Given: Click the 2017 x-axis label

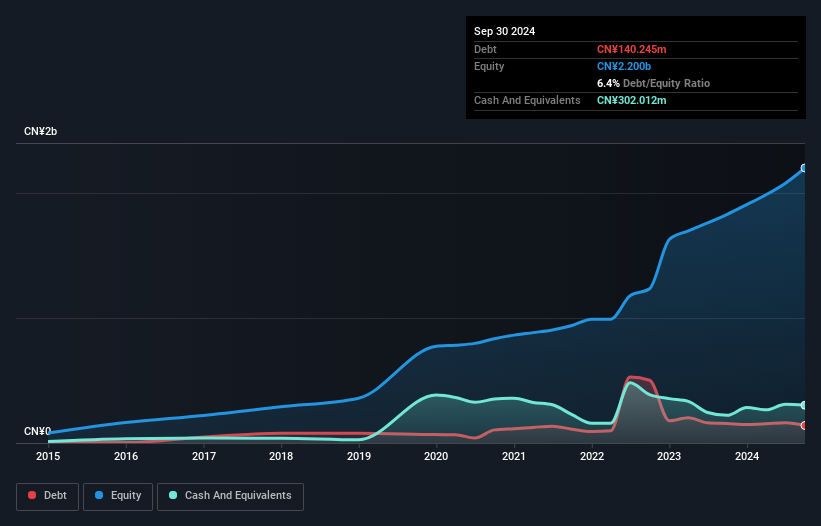Looking at the screenshot, I should pos(204,456).
